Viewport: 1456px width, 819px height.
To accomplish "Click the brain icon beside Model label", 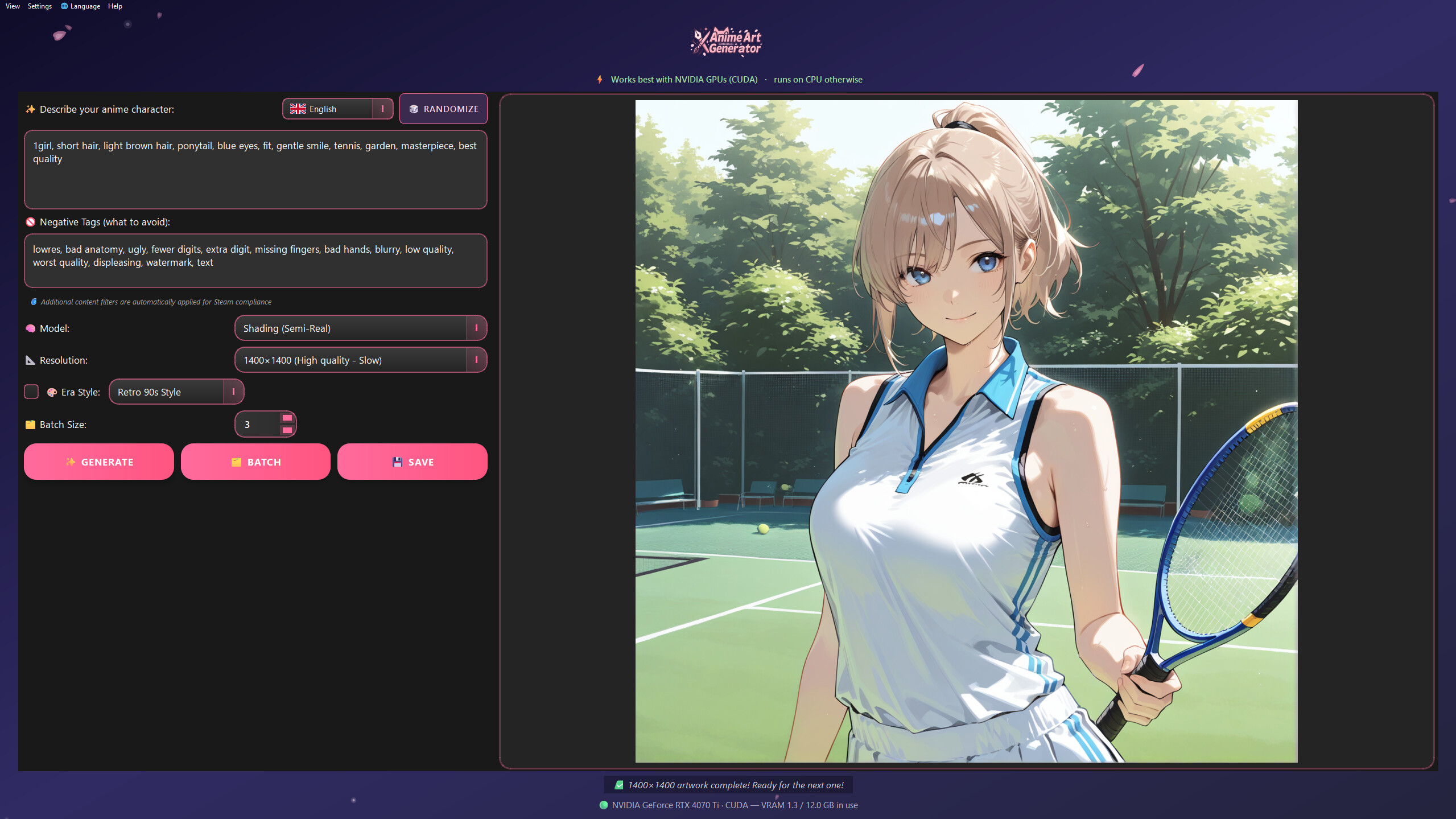I will (31, 328).
